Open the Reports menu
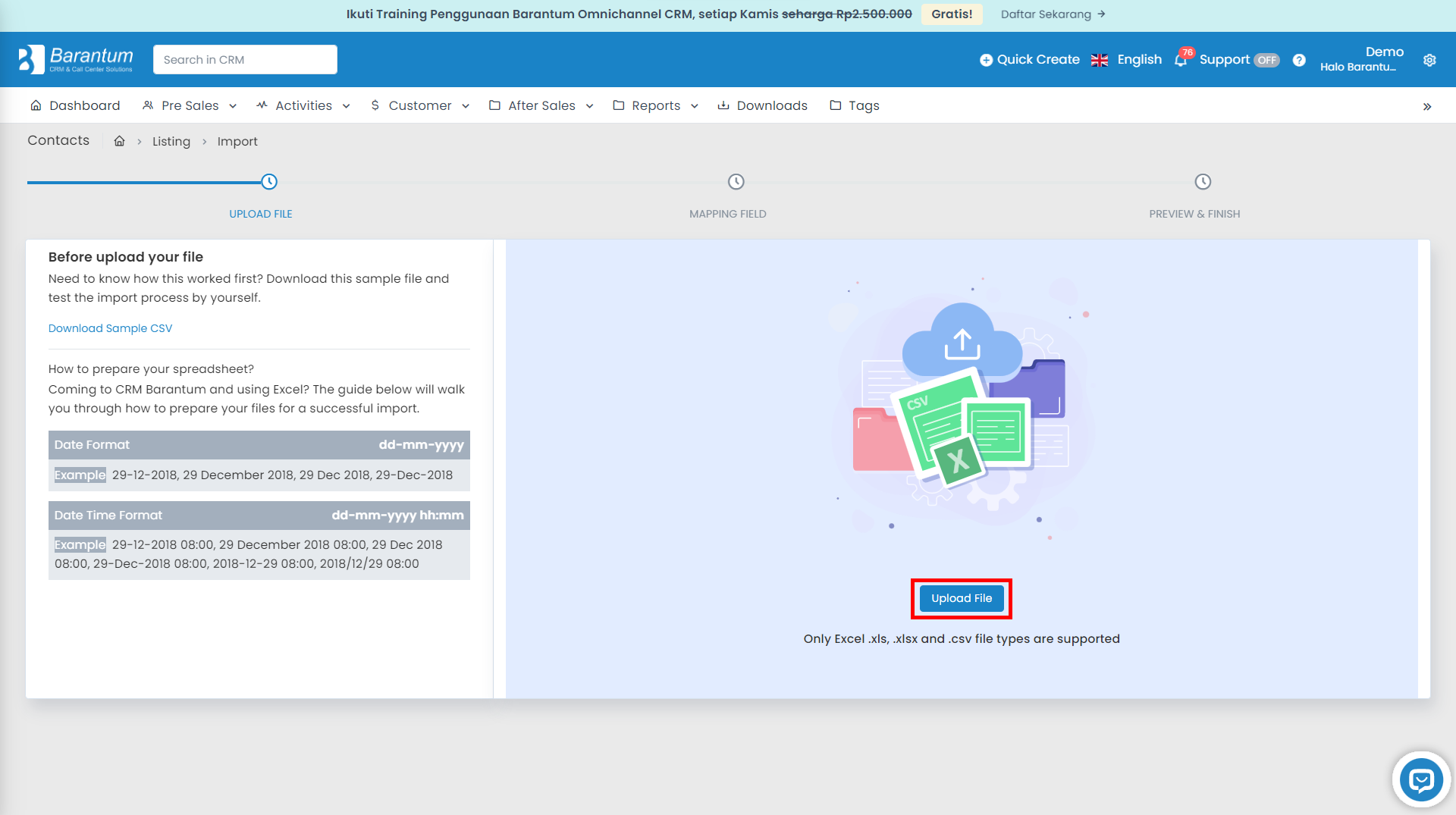 [x=656, y=105]
